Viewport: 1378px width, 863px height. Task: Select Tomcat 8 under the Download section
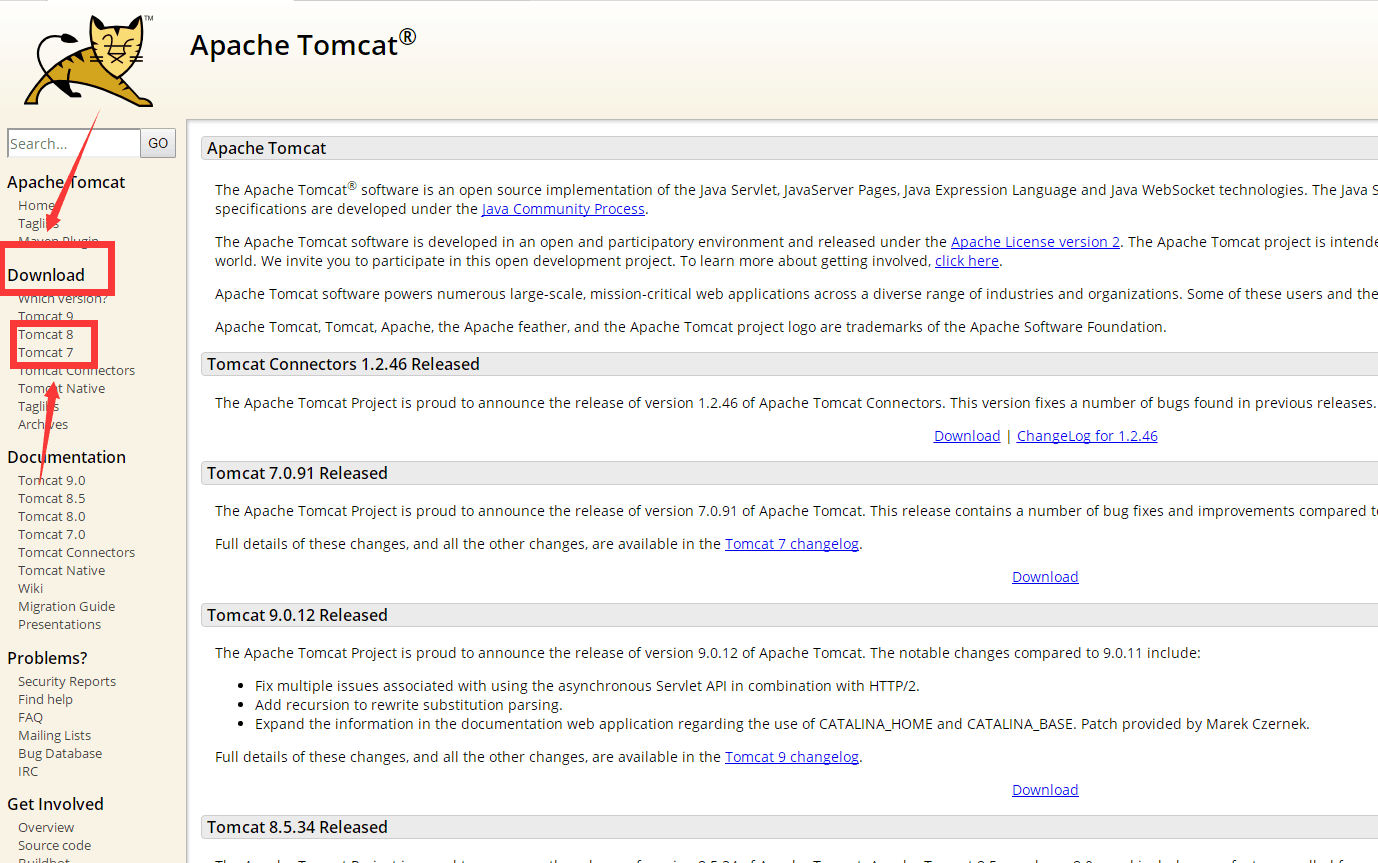(x=45, y=334)
